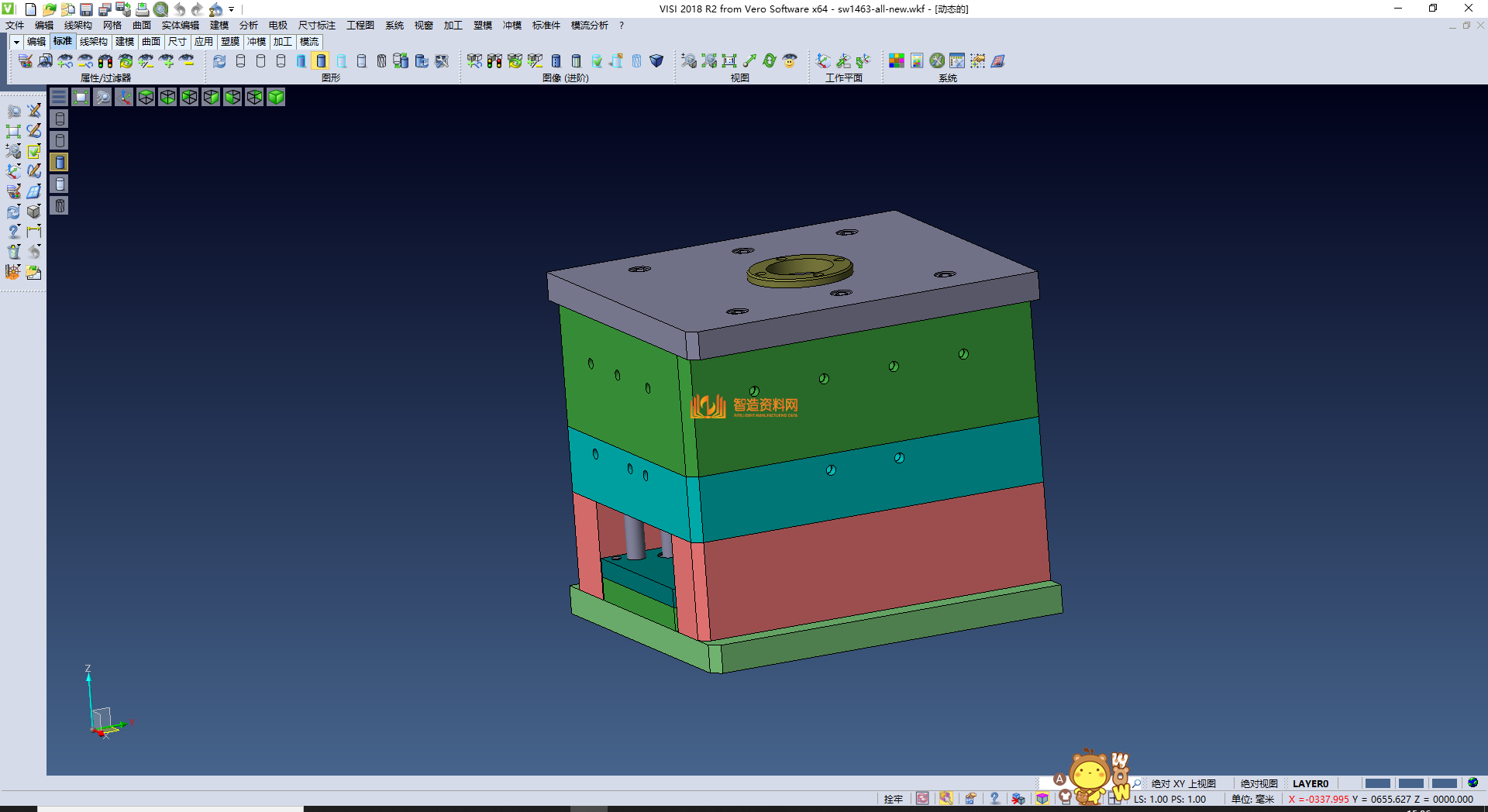This screenshot has width=1488, height=812.
Task: Click the solid green cube view icon
Action: tap(276, 97)
